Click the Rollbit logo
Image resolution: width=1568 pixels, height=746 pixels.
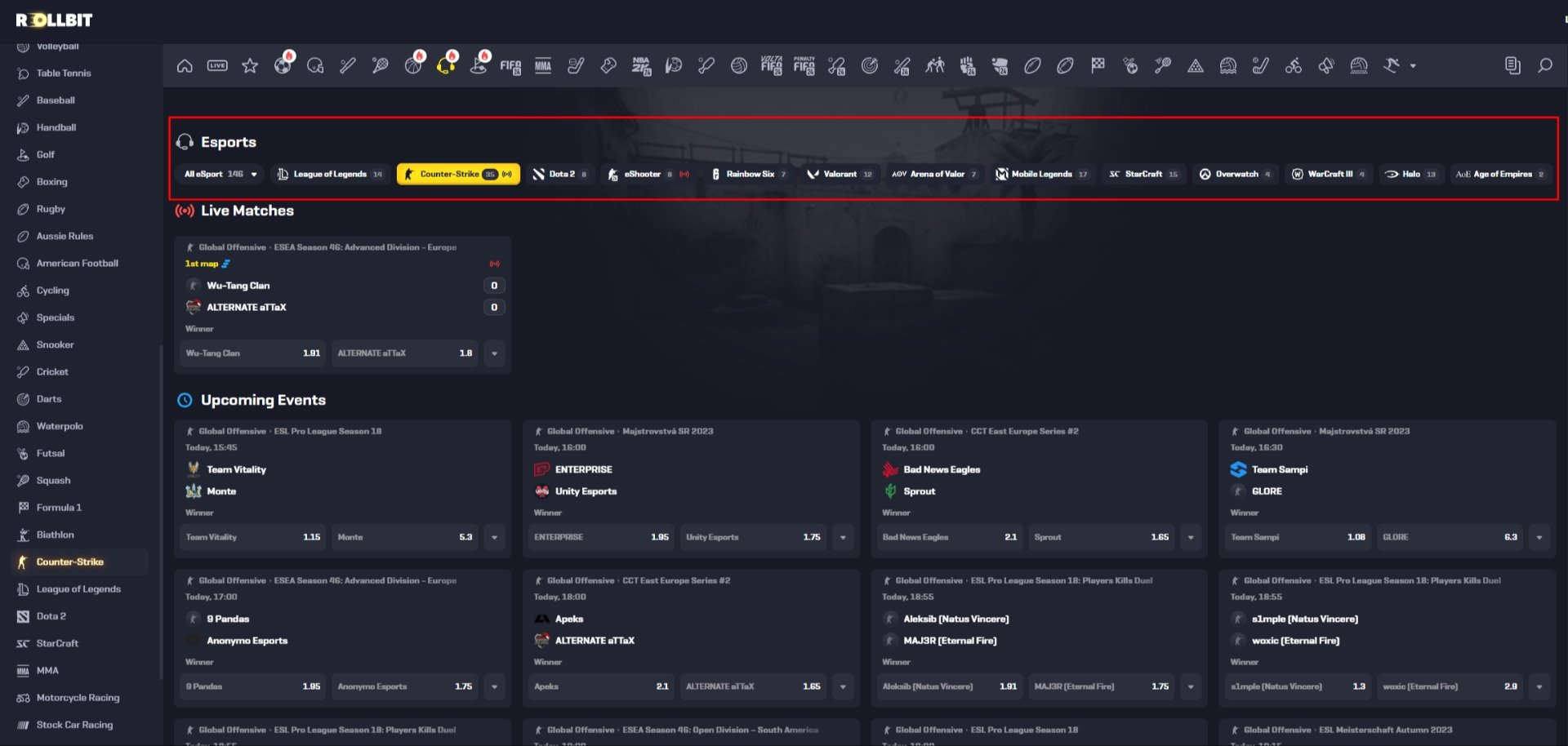pyautogui.click(x=54, y=20)
